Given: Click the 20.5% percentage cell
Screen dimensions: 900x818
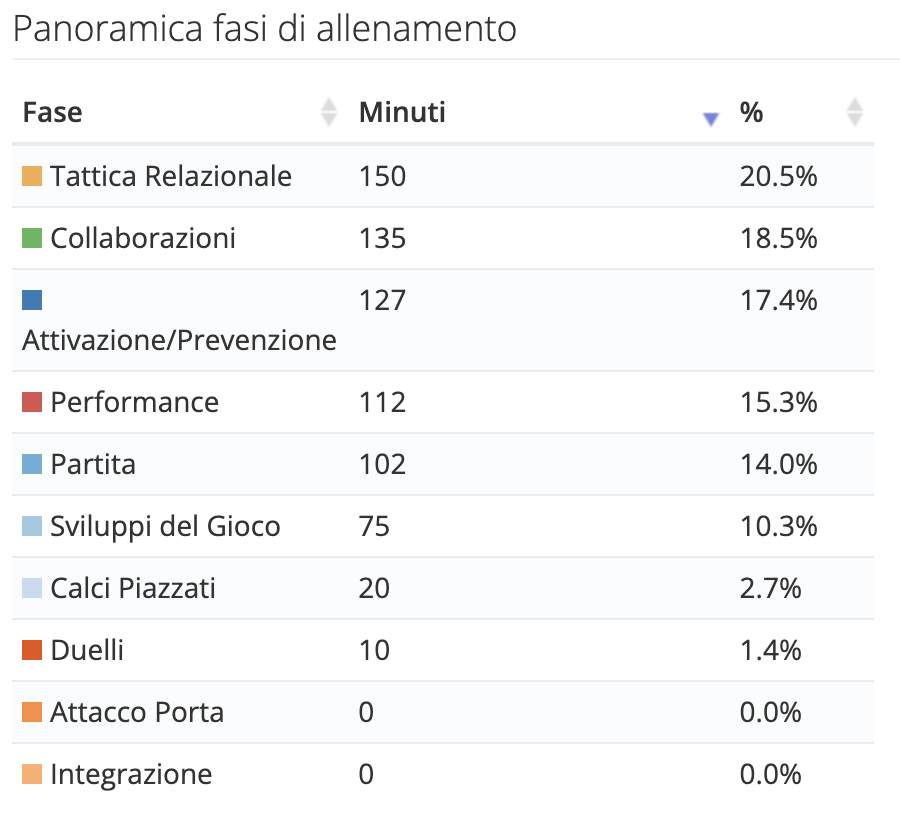Looking at the screenshot, I should (x=778, y=176).
